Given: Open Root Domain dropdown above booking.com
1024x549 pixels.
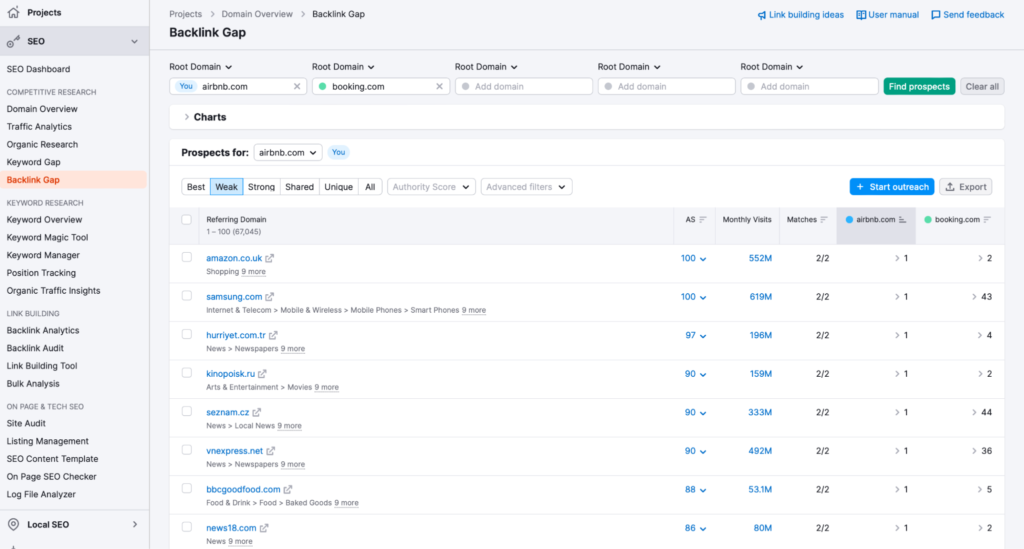Looking at the screenshot, I should pos(344,67).
